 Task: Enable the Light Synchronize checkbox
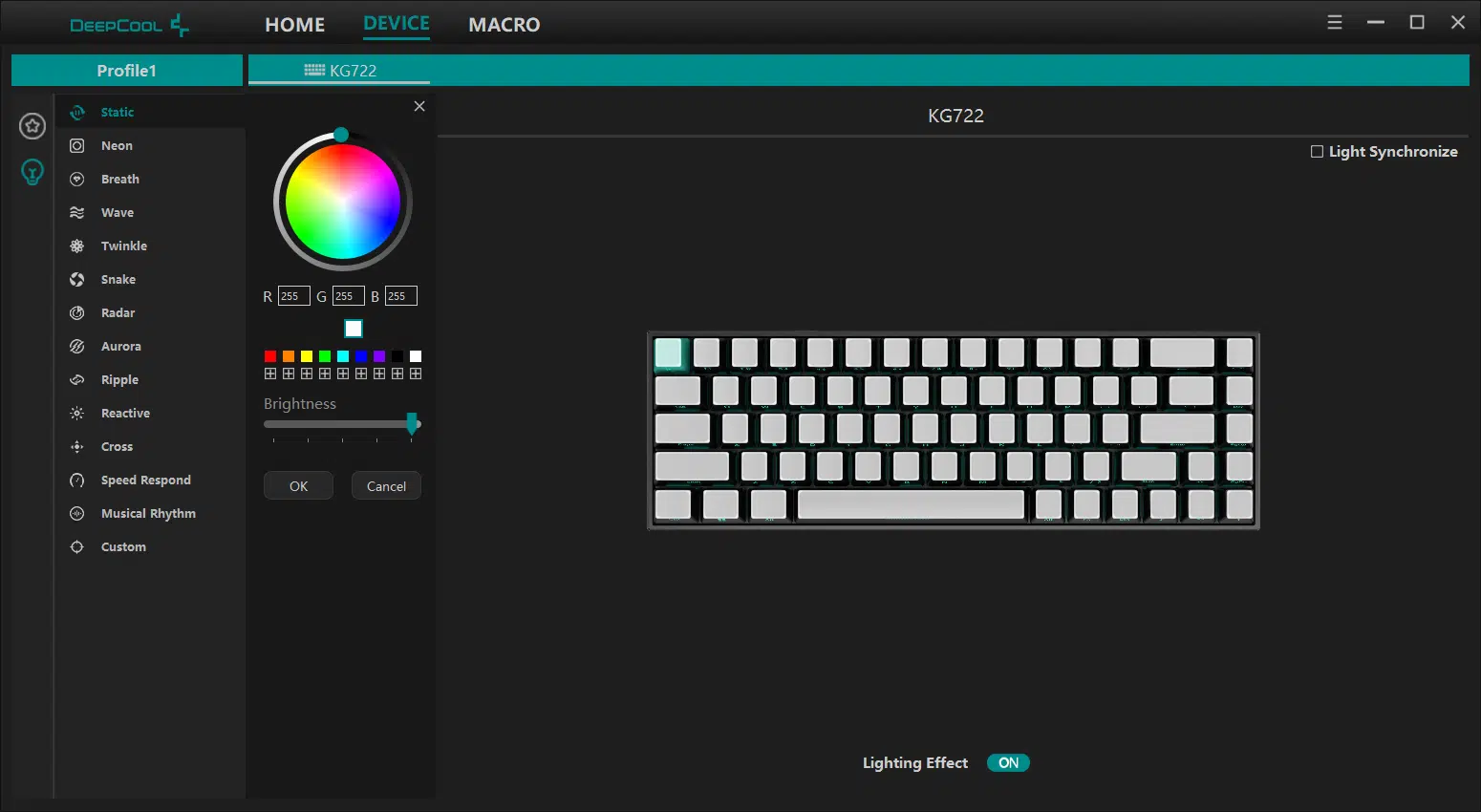pyautogui.click(x=1317, y=151)
